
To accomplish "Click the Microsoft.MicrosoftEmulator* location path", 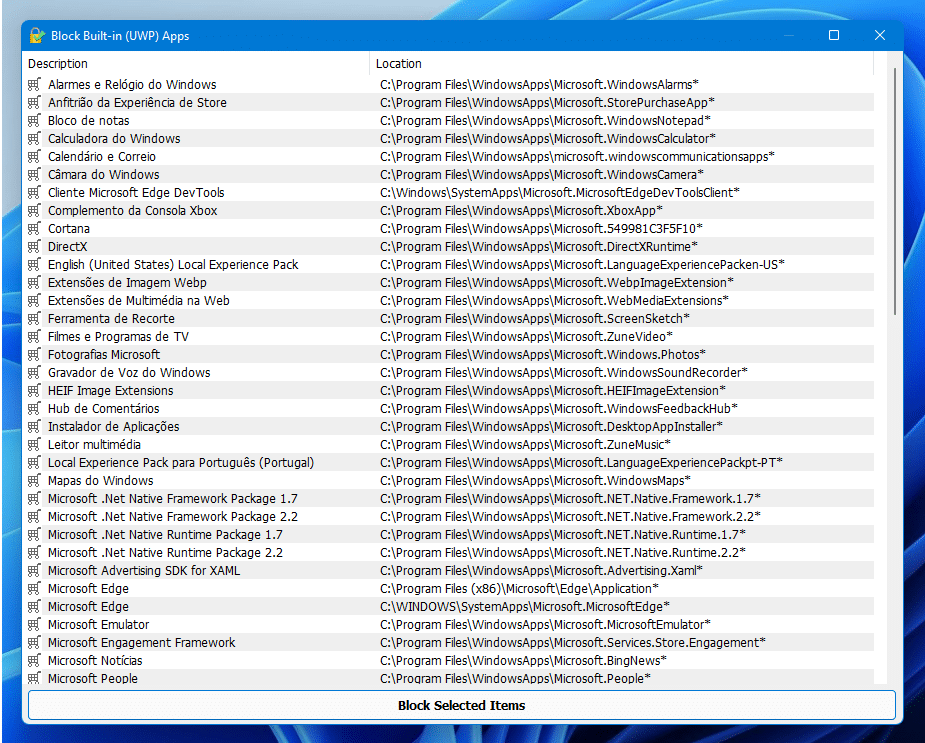I will (x=545, y=624).
